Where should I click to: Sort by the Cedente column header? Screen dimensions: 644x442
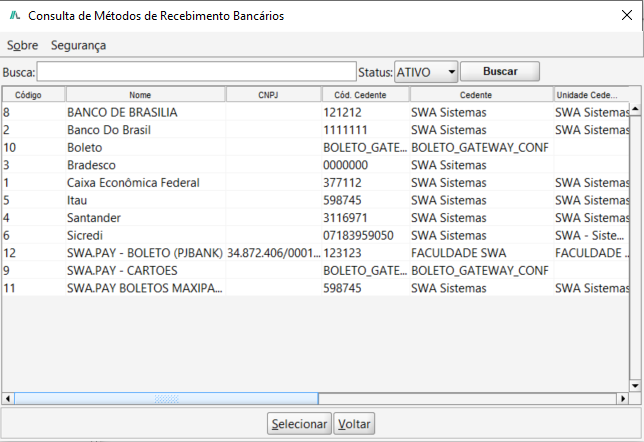(481, 95)
